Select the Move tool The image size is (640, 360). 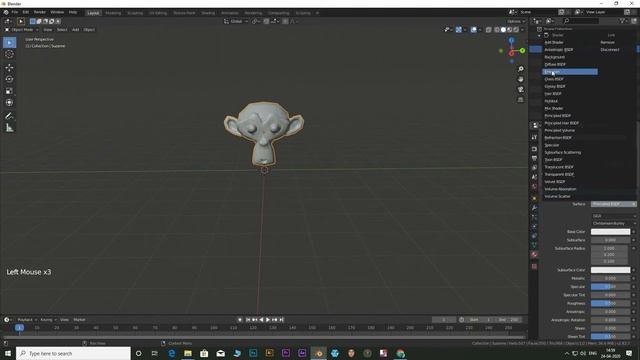pyautogui.click(x=9, y=67)
